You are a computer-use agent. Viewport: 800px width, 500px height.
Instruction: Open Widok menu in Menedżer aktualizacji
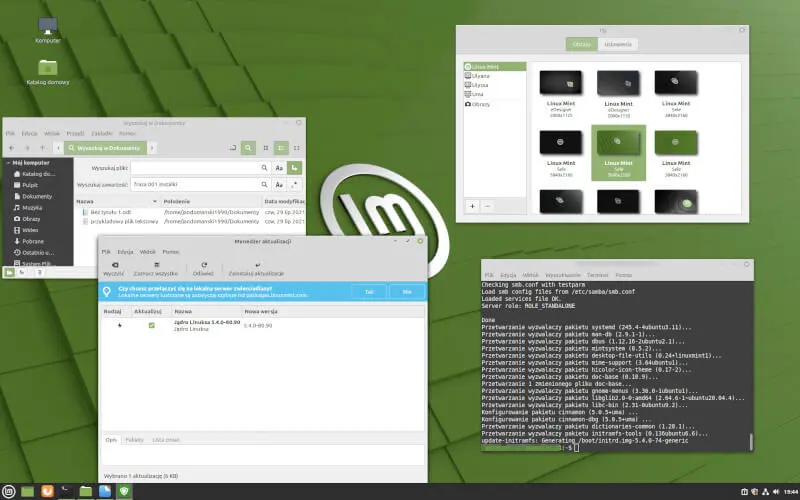[x=147, y=252]
